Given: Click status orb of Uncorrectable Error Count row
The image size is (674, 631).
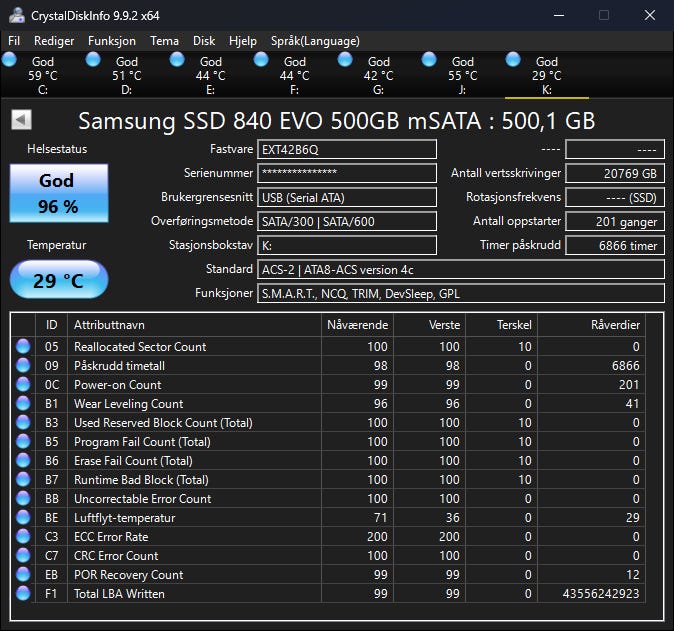Looking at the screenshot, I should point(23,498).
